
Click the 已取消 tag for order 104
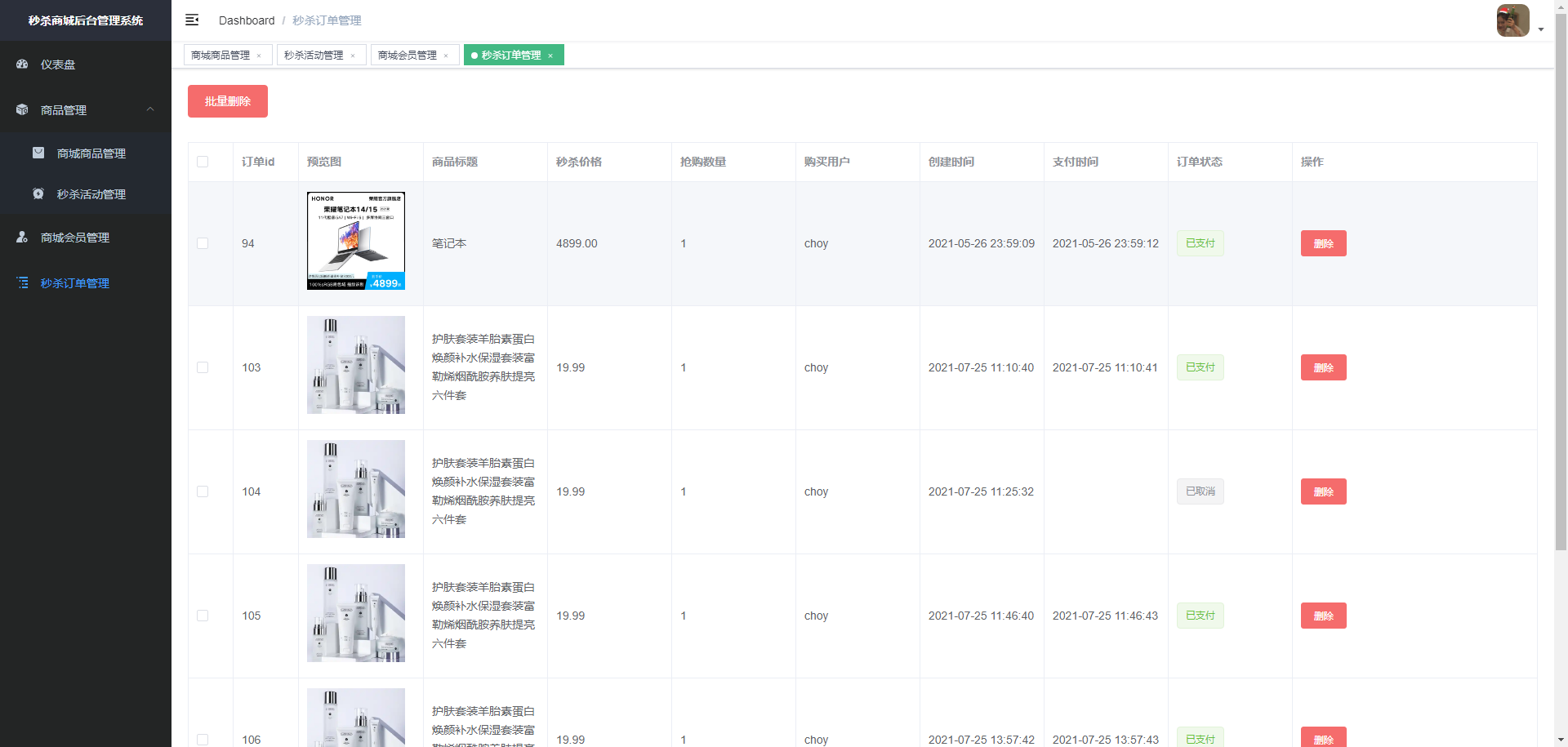click(1200, 491)
